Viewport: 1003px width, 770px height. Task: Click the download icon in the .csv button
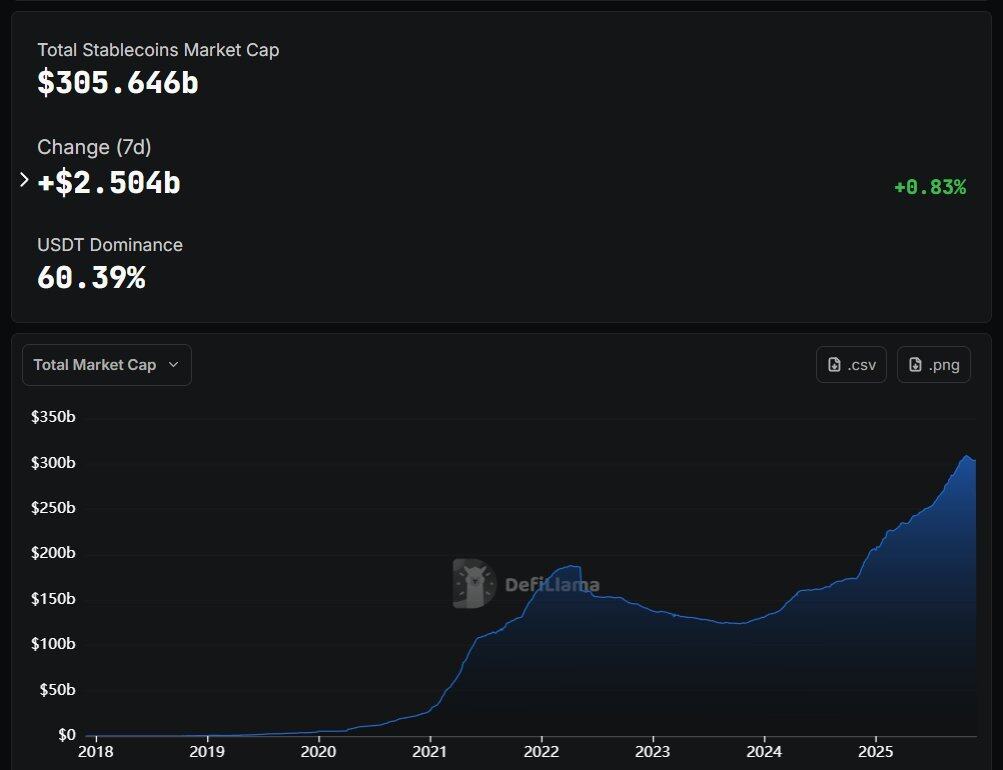click(834, 365)
